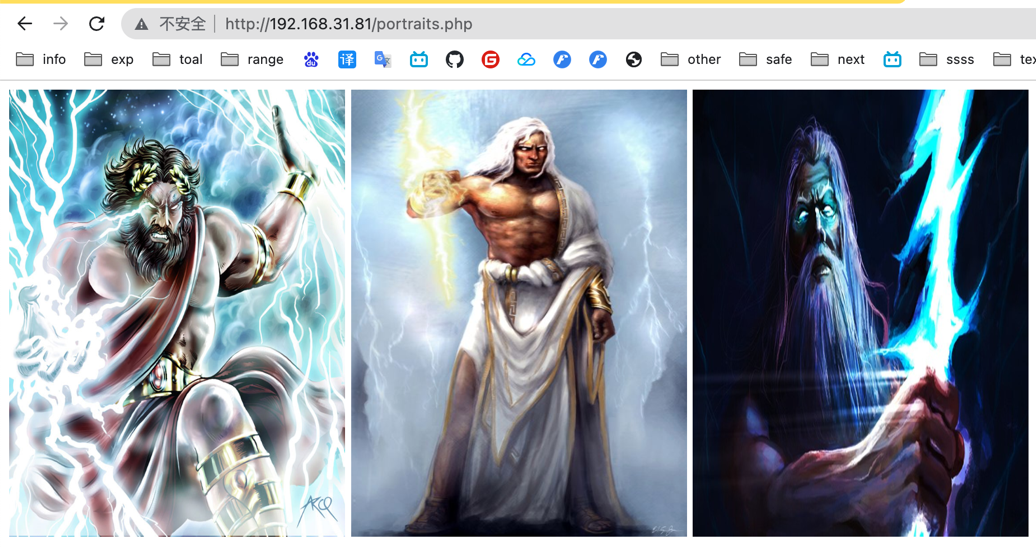Click the white-robed Zeus portrait in the middle

pyautogui.click(x=518, y=313)
